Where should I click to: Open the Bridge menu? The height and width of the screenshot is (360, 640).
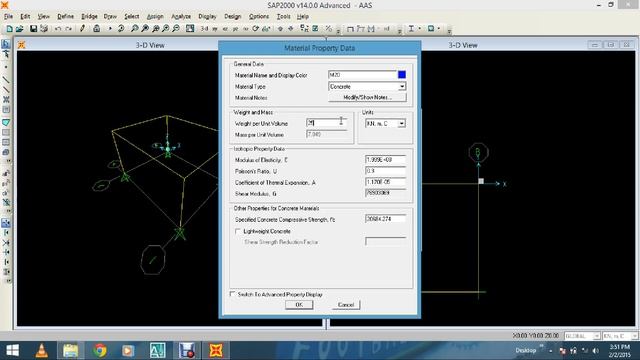coord(89,16)
